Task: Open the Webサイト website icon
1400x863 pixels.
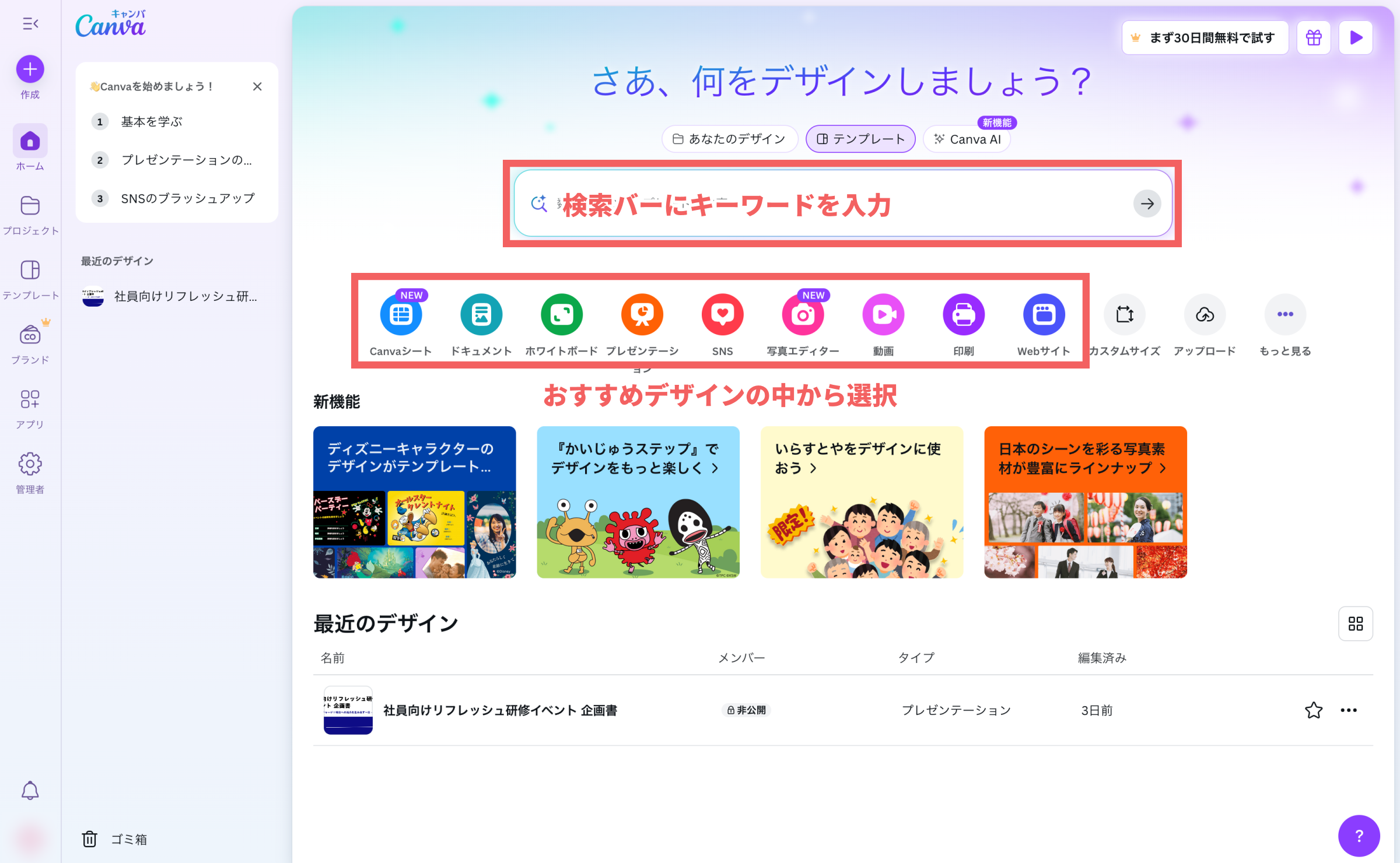Action: point(1044,314)
